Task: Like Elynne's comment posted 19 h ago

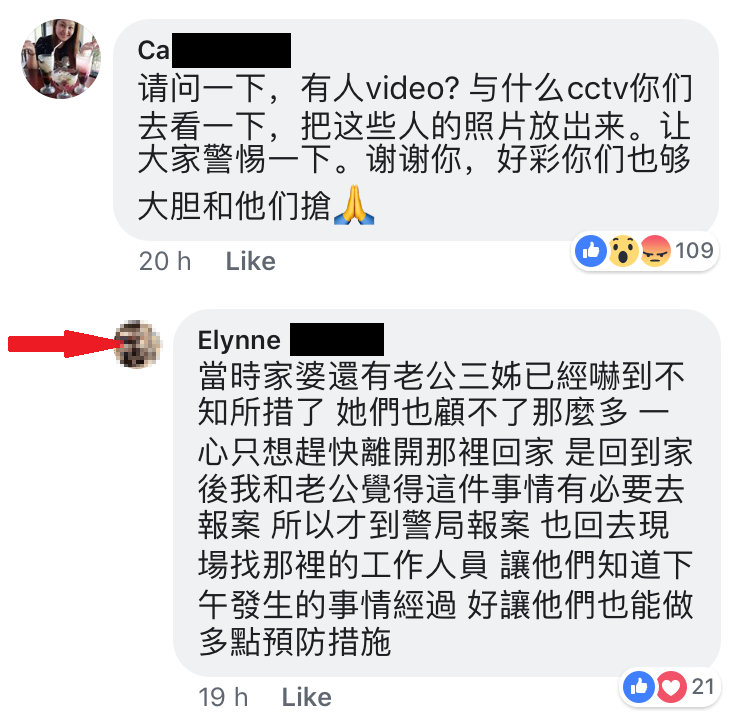Action: click(306, 697)
